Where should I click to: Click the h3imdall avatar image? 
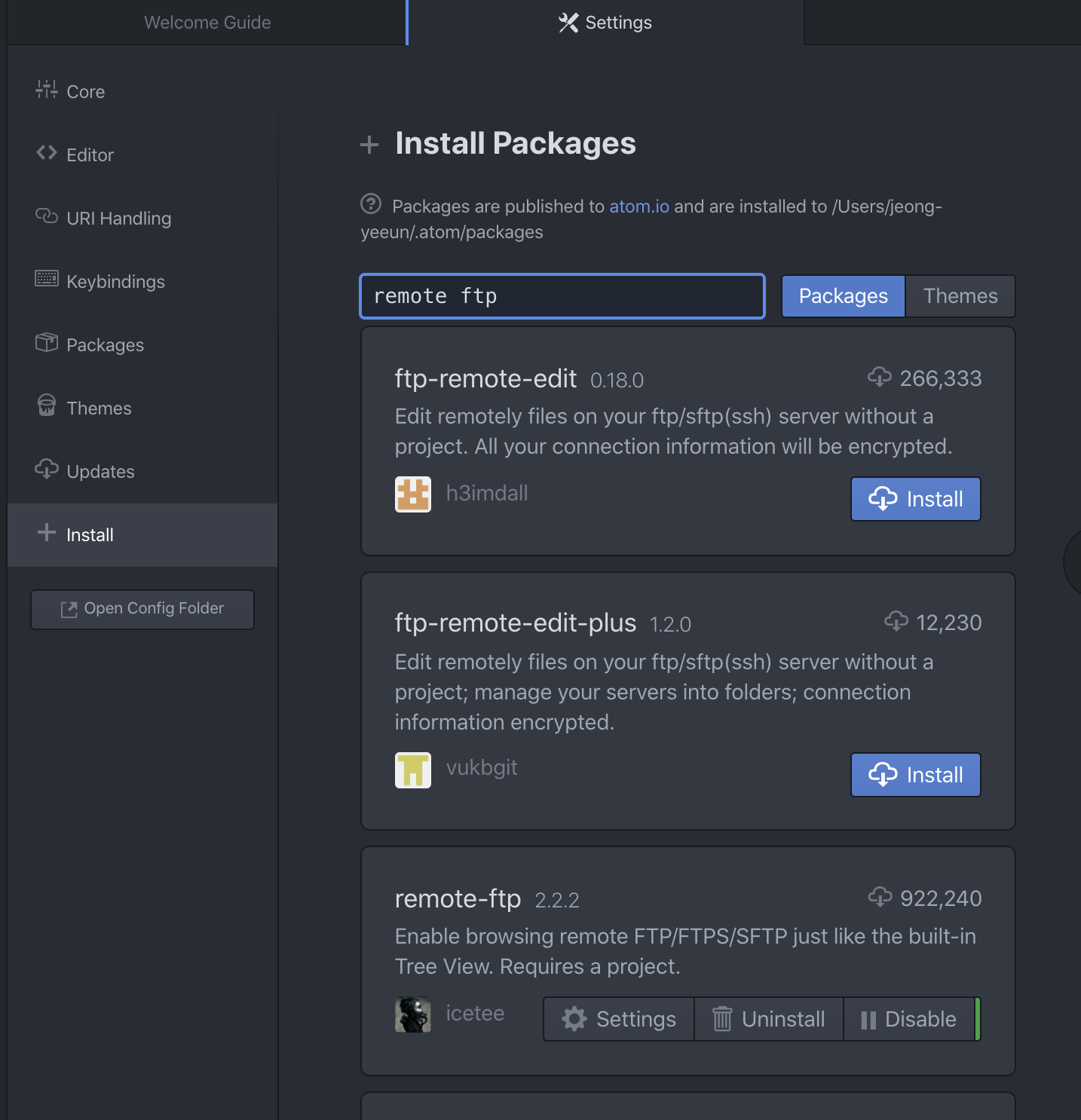(x=413, y=494)
